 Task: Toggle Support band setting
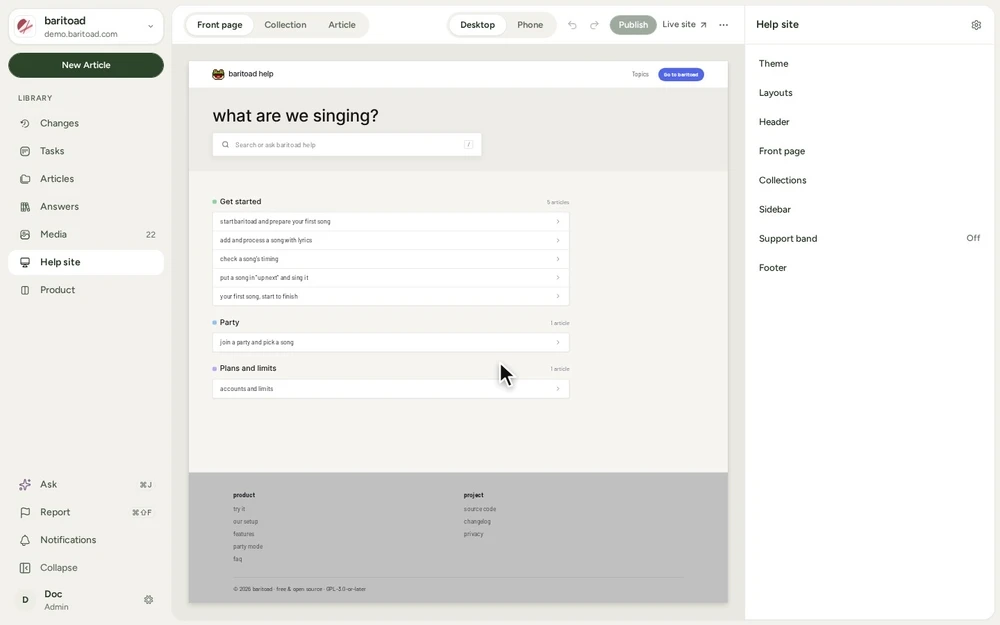pos(869,239)
